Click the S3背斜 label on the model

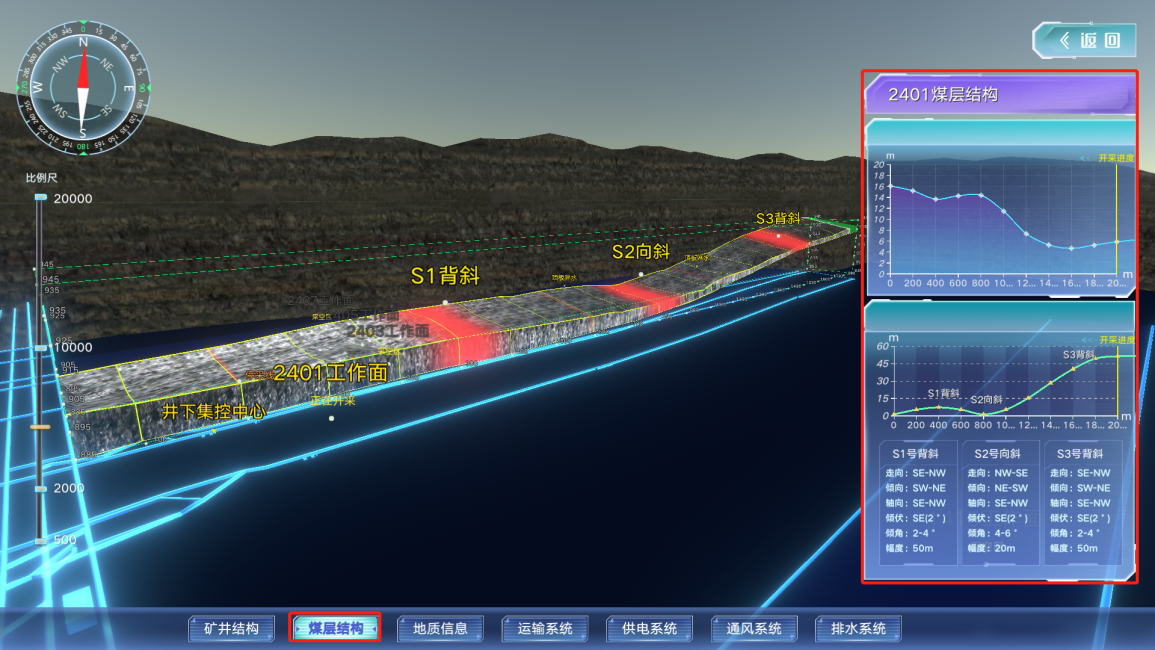point(777,218)
